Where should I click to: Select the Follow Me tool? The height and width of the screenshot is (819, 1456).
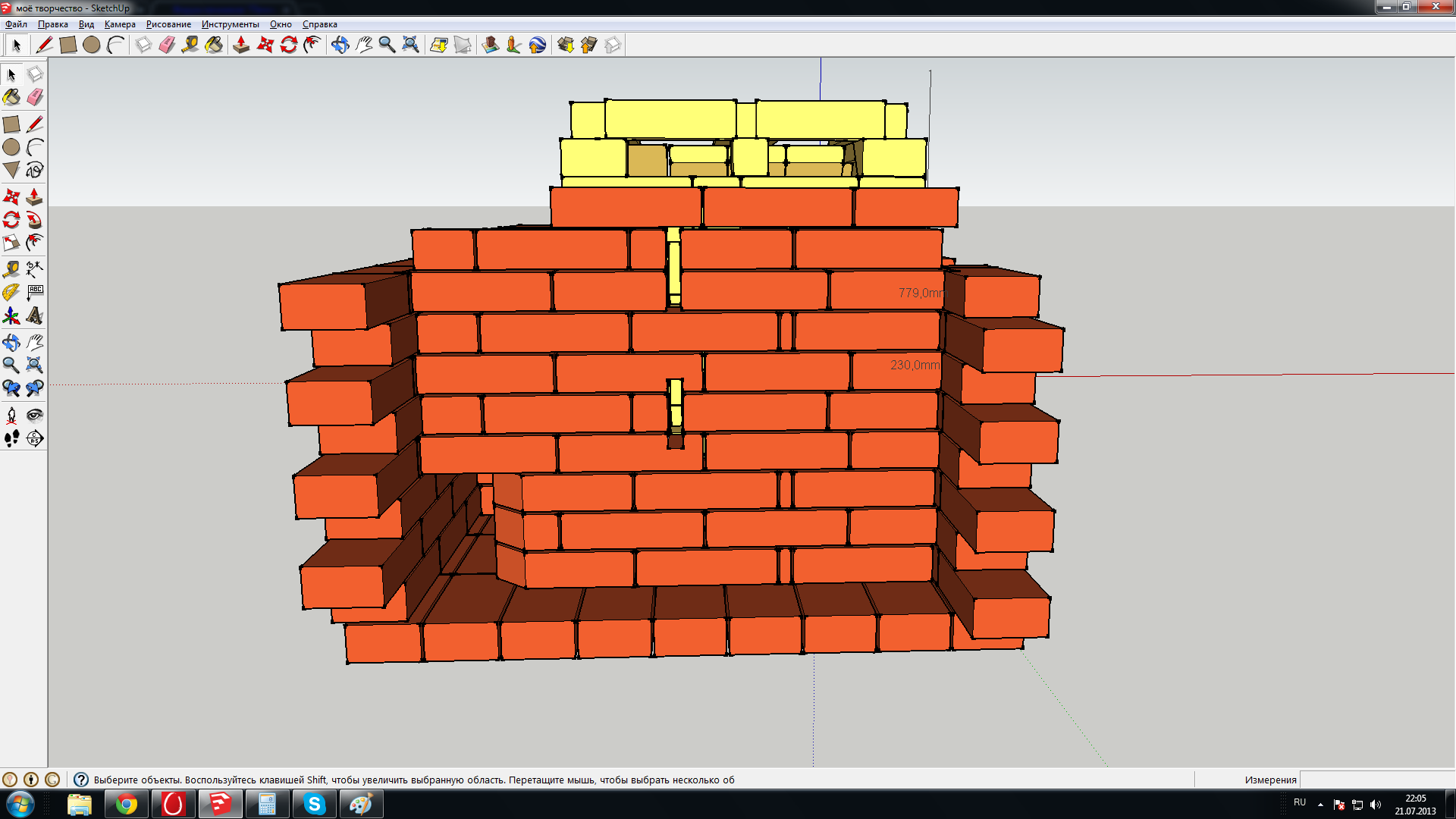point(34,220)
